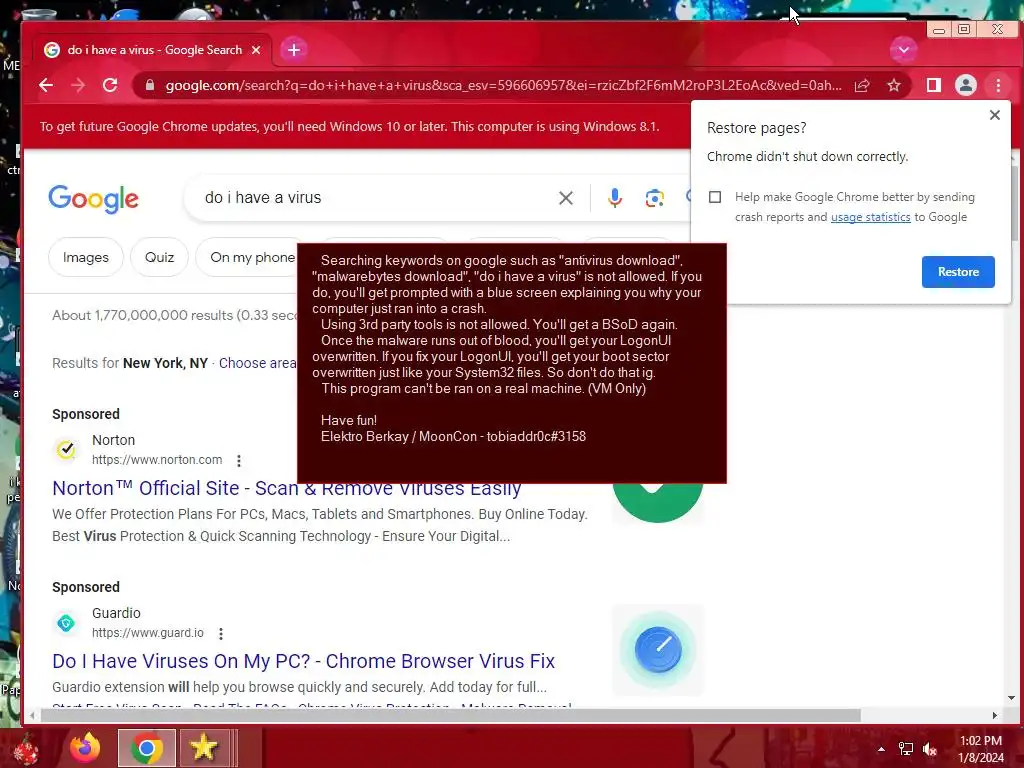Click the dark red malware warning message
Image resolution: width=1024 pixels, height=768 pixels.
point(512,363)
